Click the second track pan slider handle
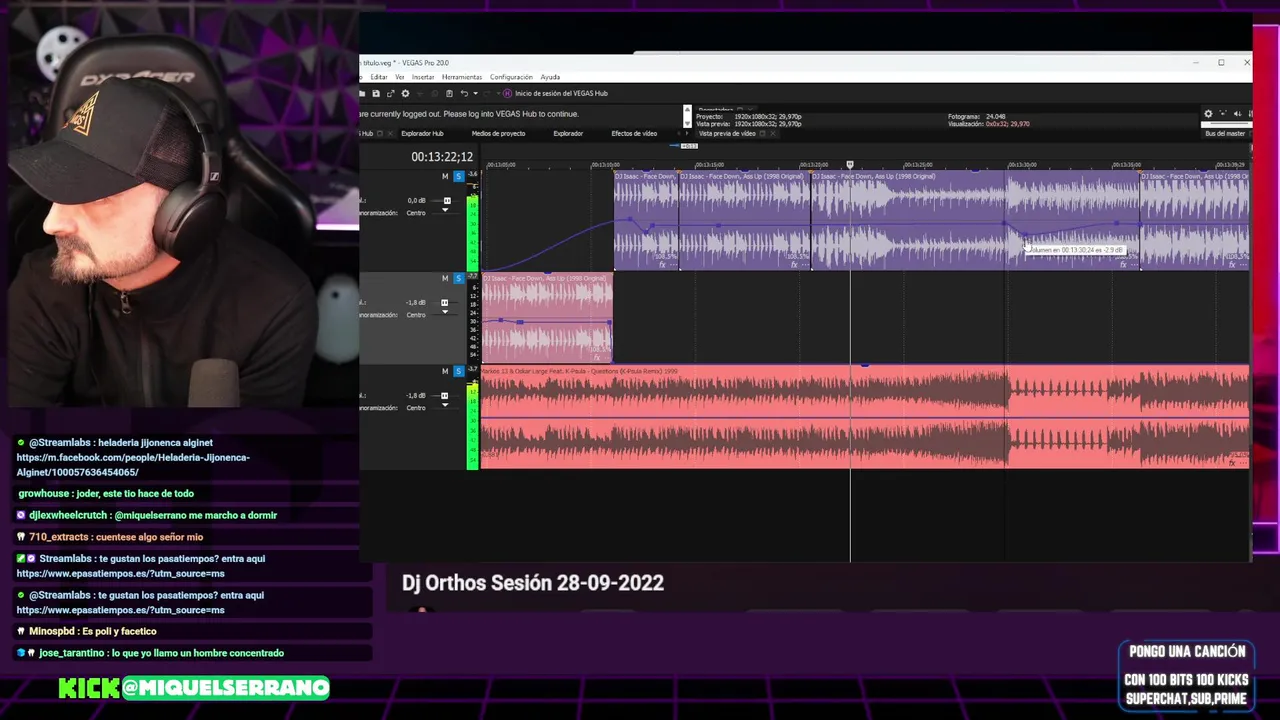The width and height of the screenshot is (1280, 720). 445,314
